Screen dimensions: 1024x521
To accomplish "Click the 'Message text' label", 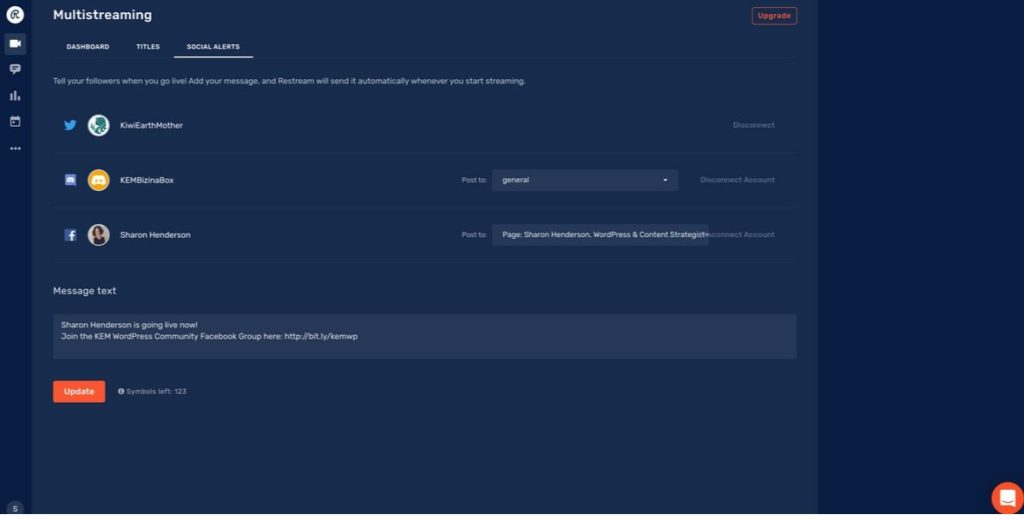I will pos(85,291).
